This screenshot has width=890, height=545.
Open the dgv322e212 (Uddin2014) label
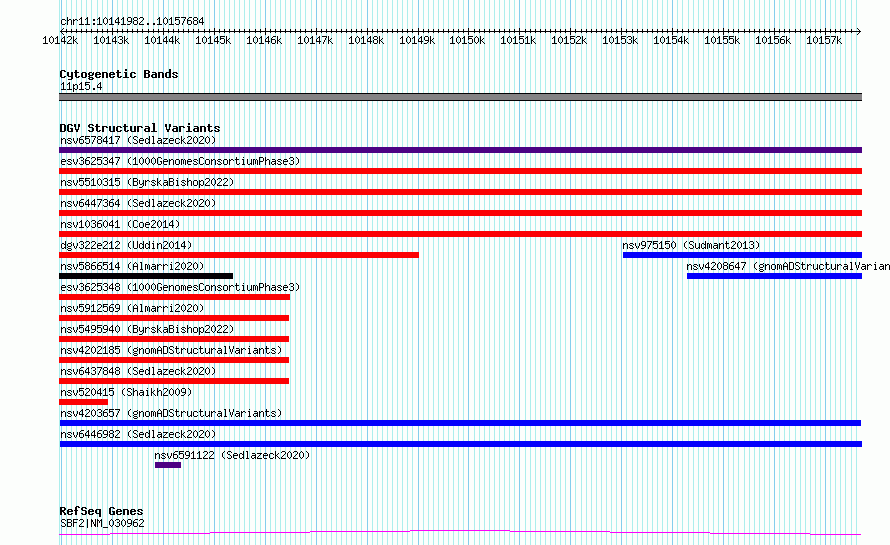tap(126, 245)
